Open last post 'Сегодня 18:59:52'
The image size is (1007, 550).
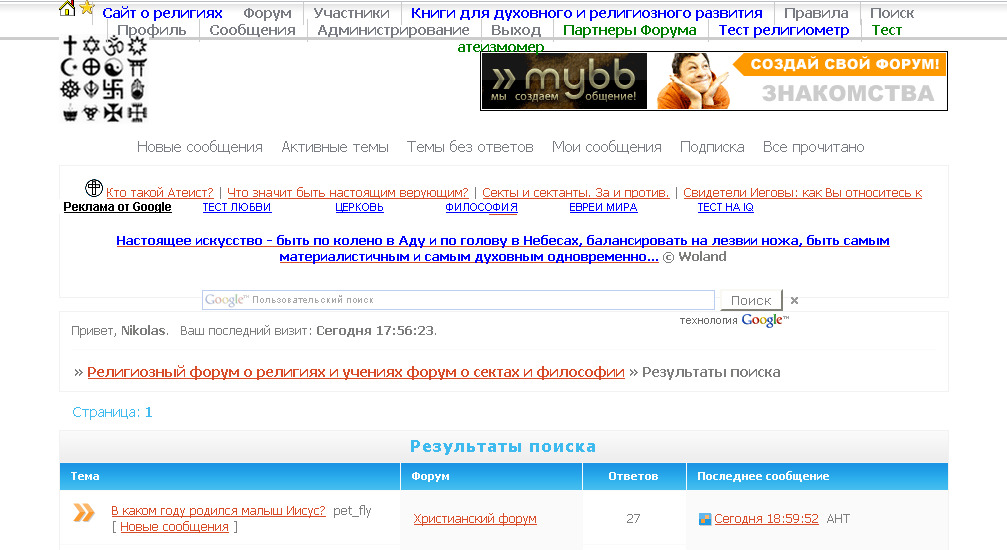(x=766, y=519)
